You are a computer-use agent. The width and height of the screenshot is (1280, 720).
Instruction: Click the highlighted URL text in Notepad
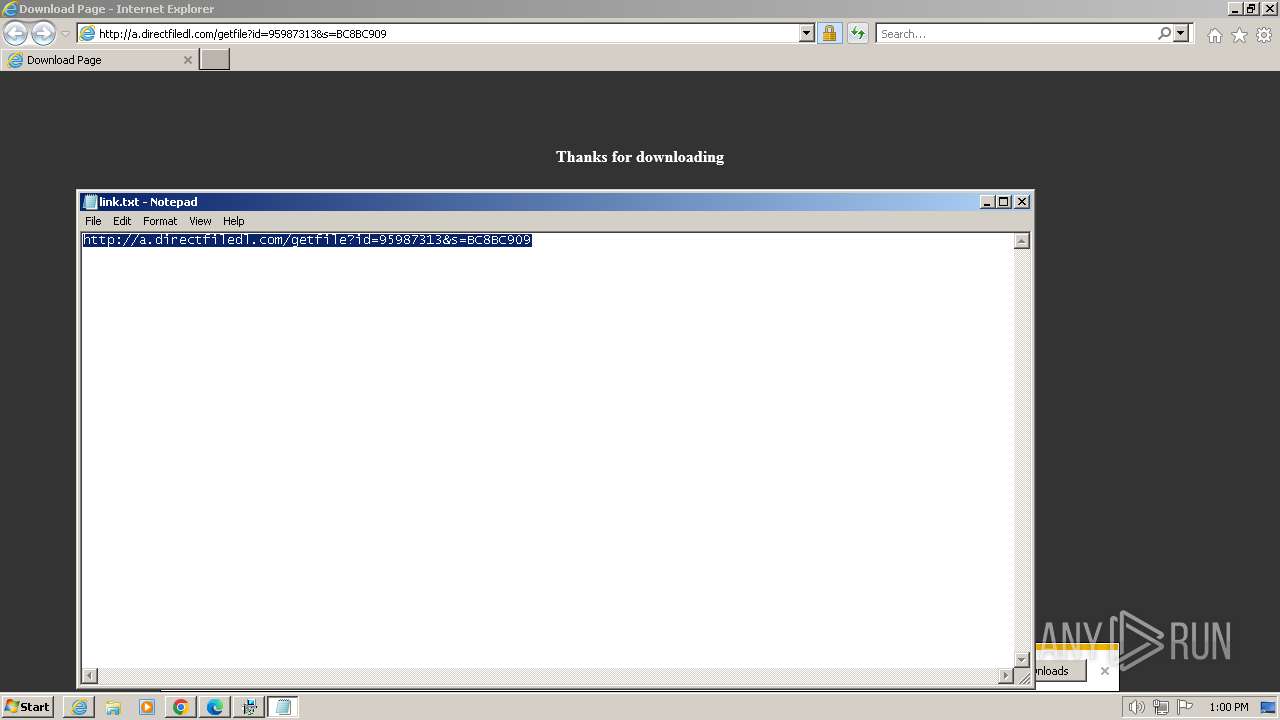click(x=307, y=240)
